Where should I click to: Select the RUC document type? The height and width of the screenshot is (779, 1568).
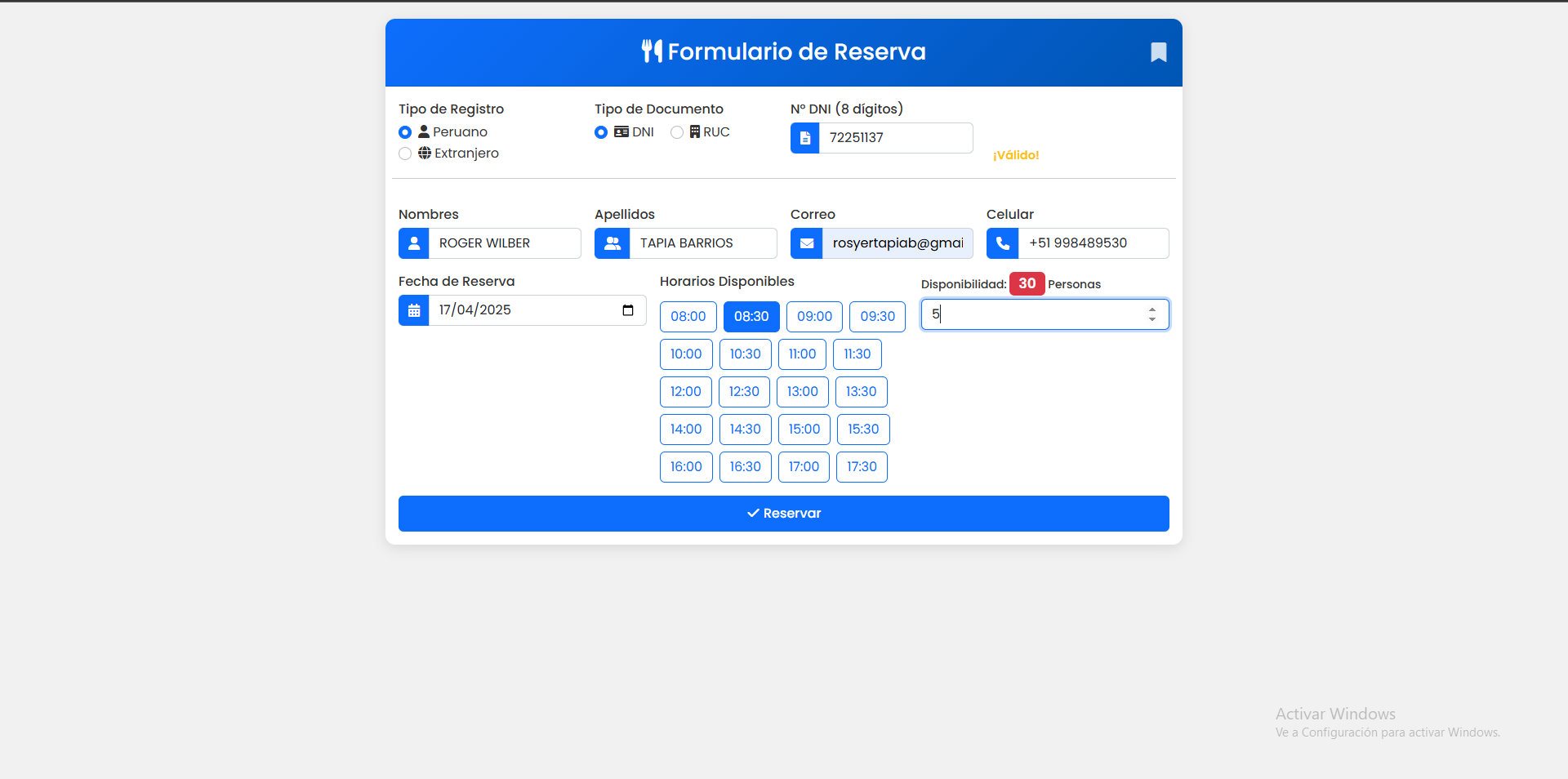pyautogui.click(x=676, y=131)
